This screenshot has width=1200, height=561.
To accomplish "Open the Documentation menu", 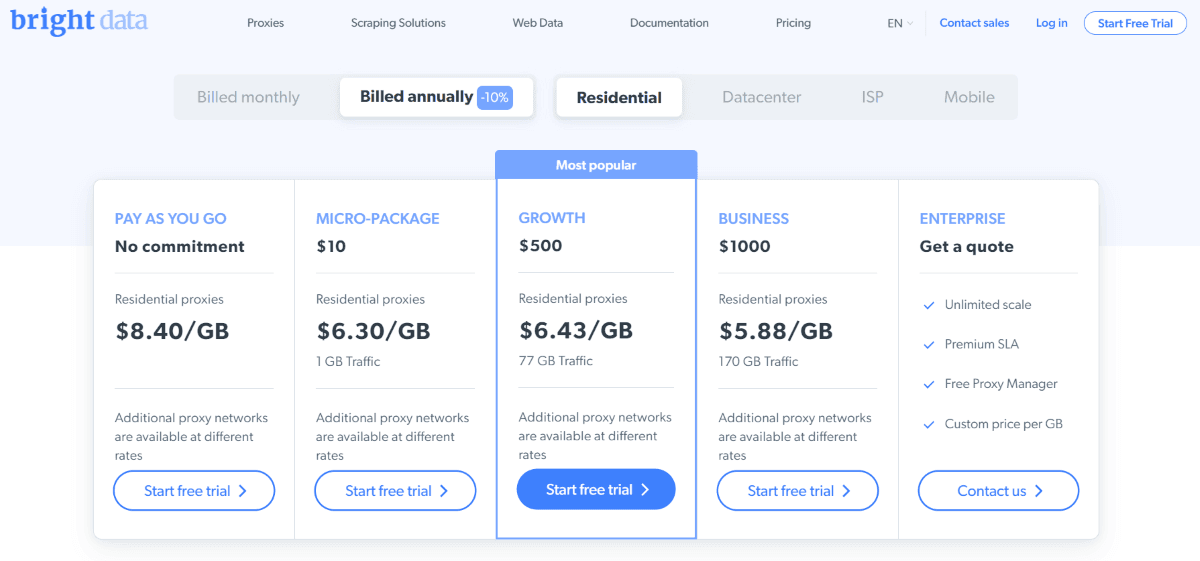I will click(x=669, y=23).
